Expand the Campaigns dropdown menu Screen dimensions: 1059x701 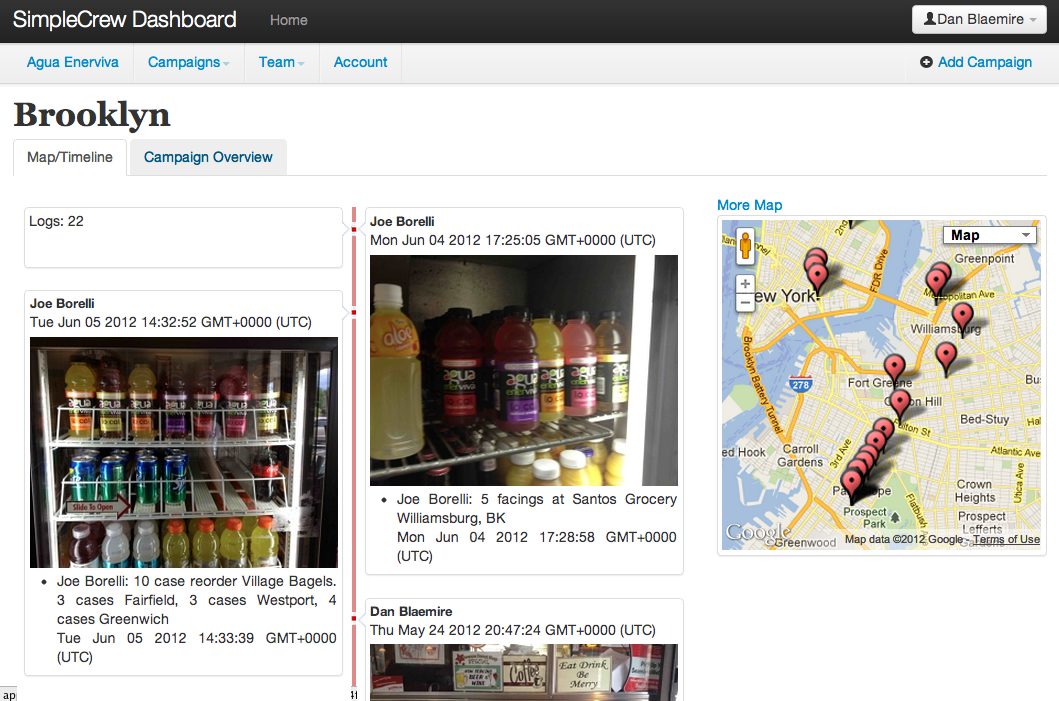(x=188, y=62)
